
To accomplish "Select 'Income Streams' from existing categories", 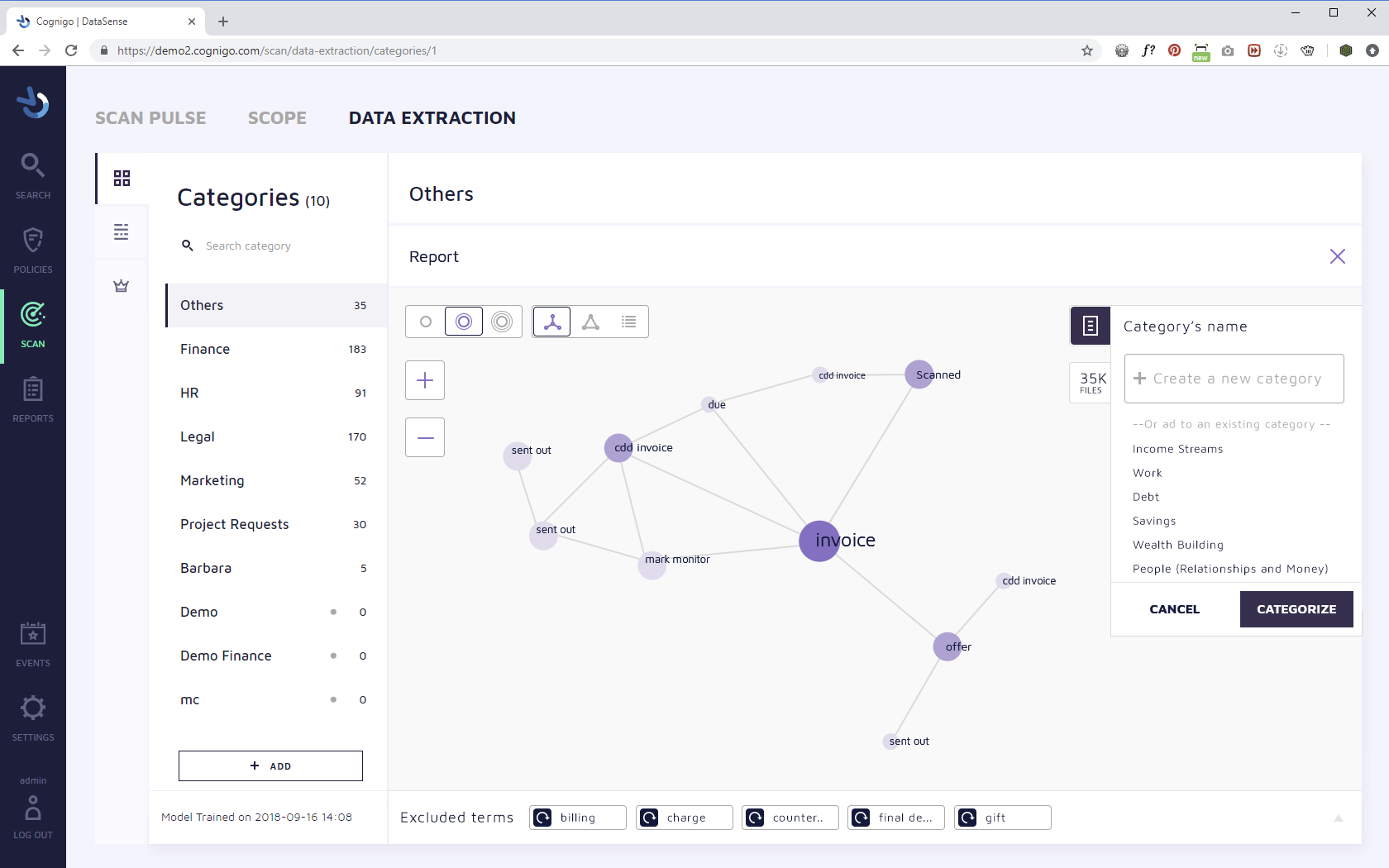I will coord(1177,449).
